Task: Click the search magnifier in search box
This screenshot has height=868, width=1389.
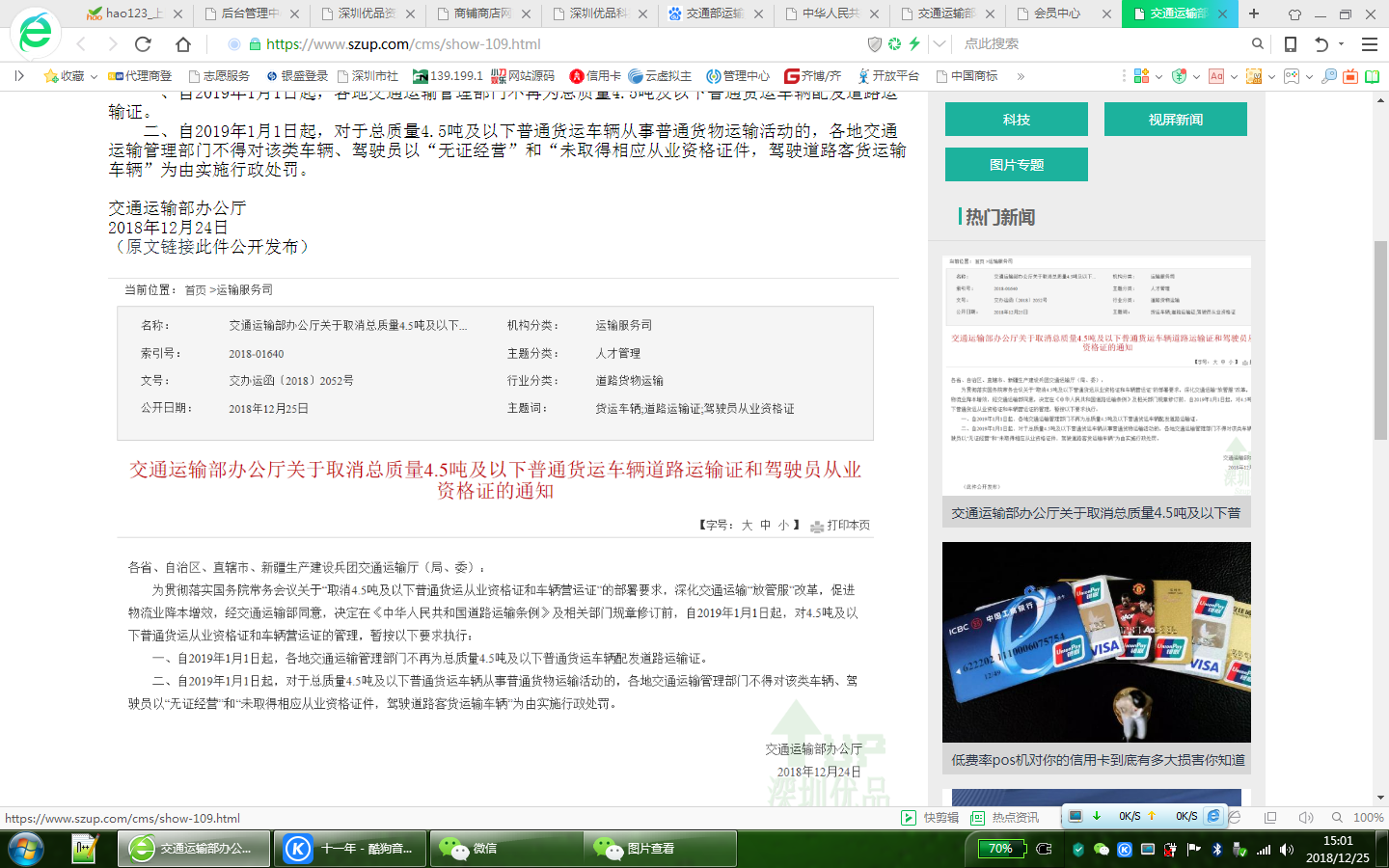Action: (x=1257, y=43)
